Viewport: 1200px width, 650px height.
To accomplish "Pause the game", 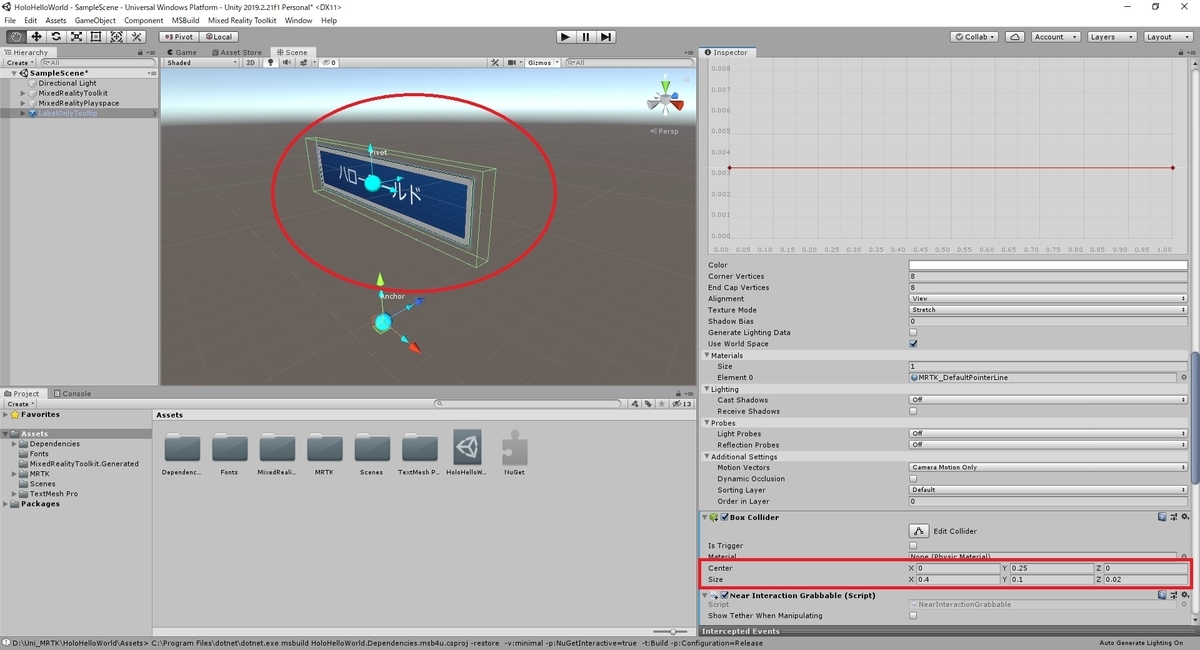I will pyautogui.click(x=585, y=37).
